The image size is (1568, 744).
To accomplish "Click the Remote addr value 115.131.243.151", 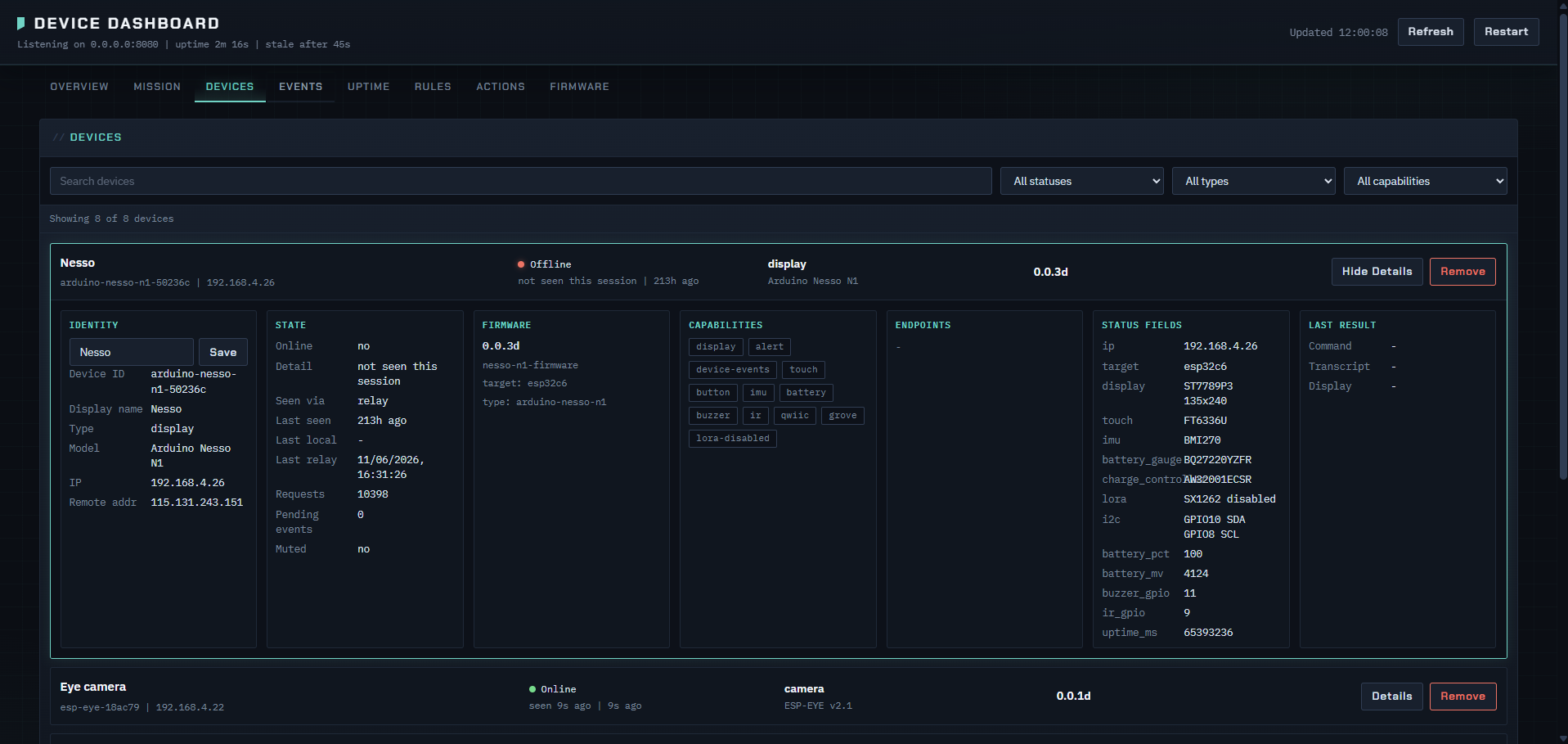I will (196, 503).
